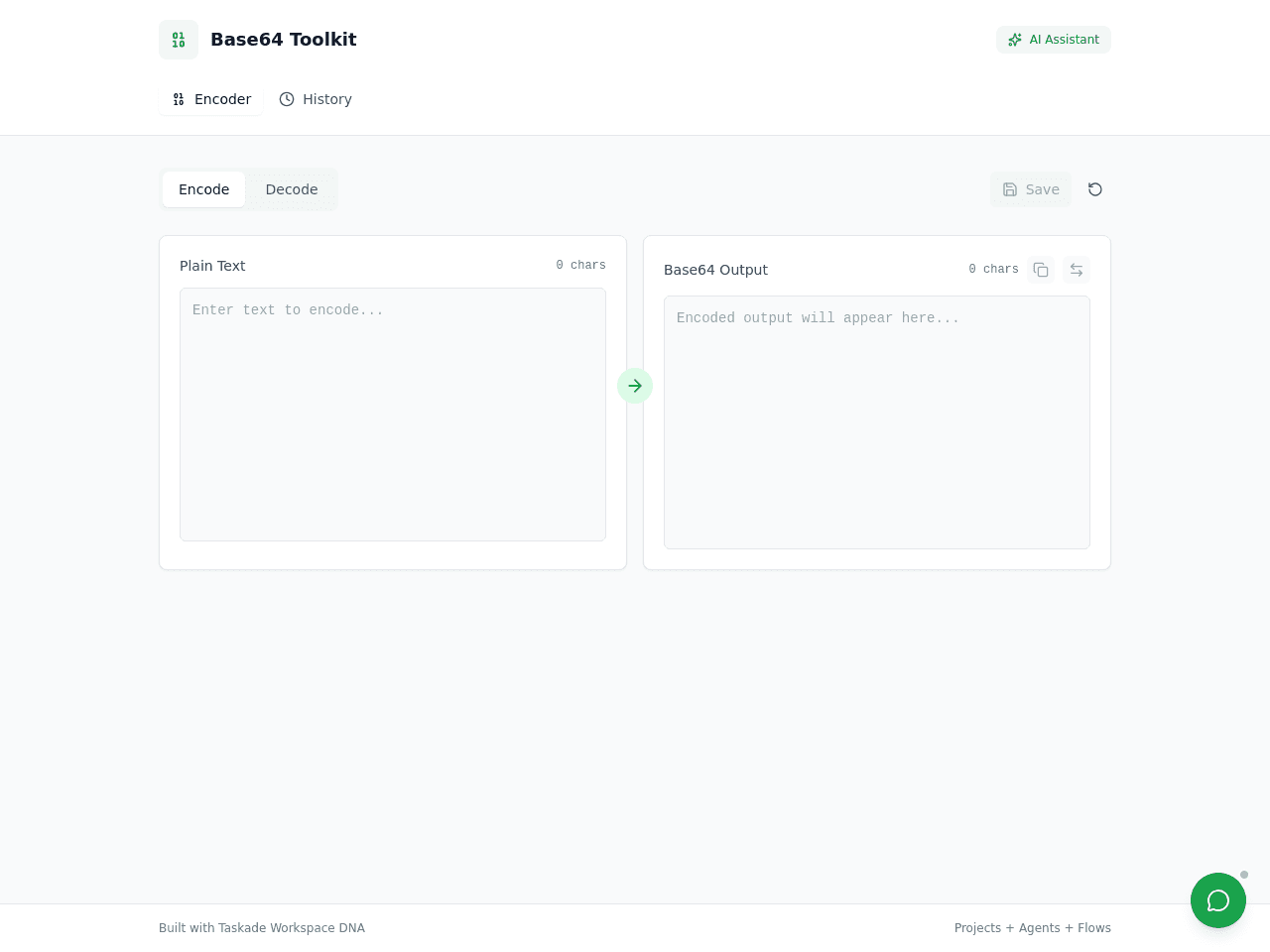
Task: Click the reset icon beside Save
Action: [1095, 189]
